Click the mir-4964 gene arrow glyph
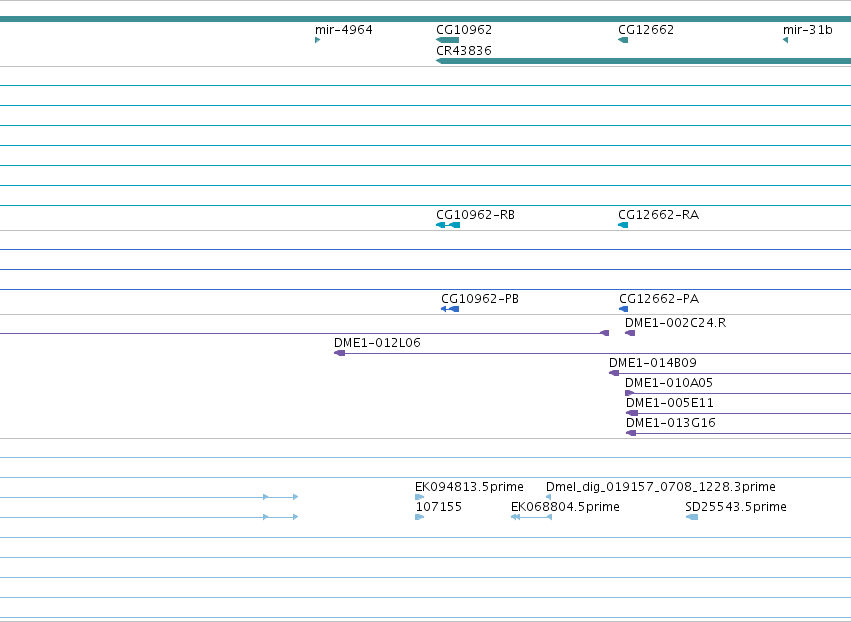851x622 pixels. tap(317, 40)
